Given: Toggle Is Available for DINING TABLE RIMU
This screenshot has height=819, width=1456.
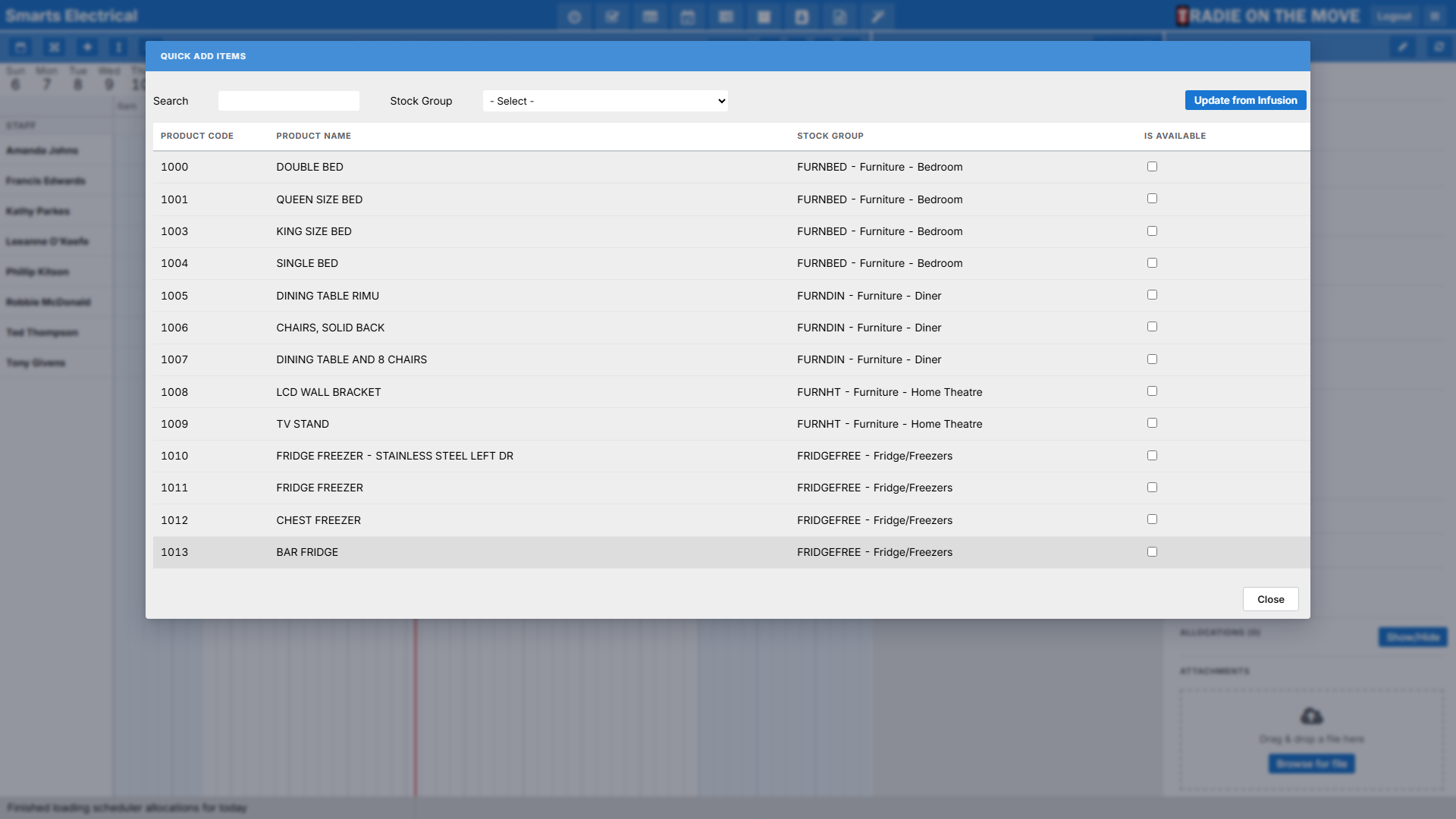Looking at the screenshot, I should click(1152, 295).
